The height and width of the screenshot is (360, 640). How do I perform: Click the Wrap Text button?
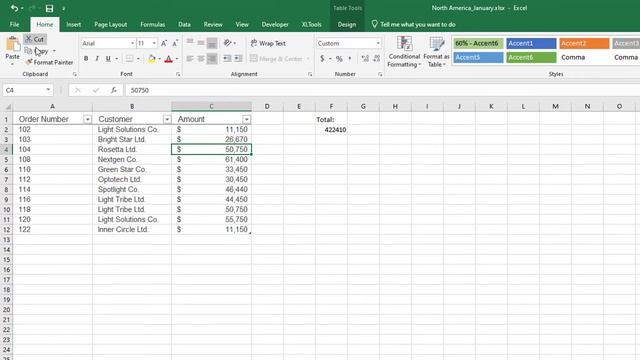click(268, 43)
